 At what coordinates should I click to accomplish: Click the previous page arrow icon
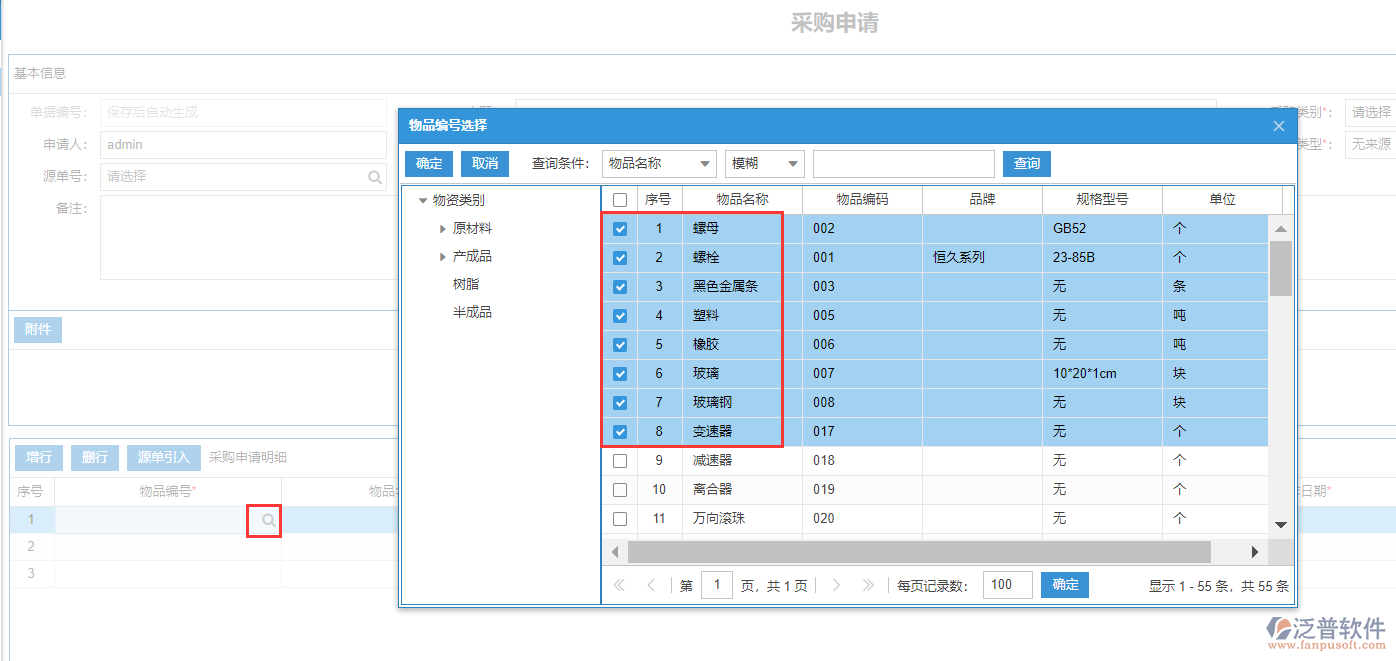coord(651,584)
